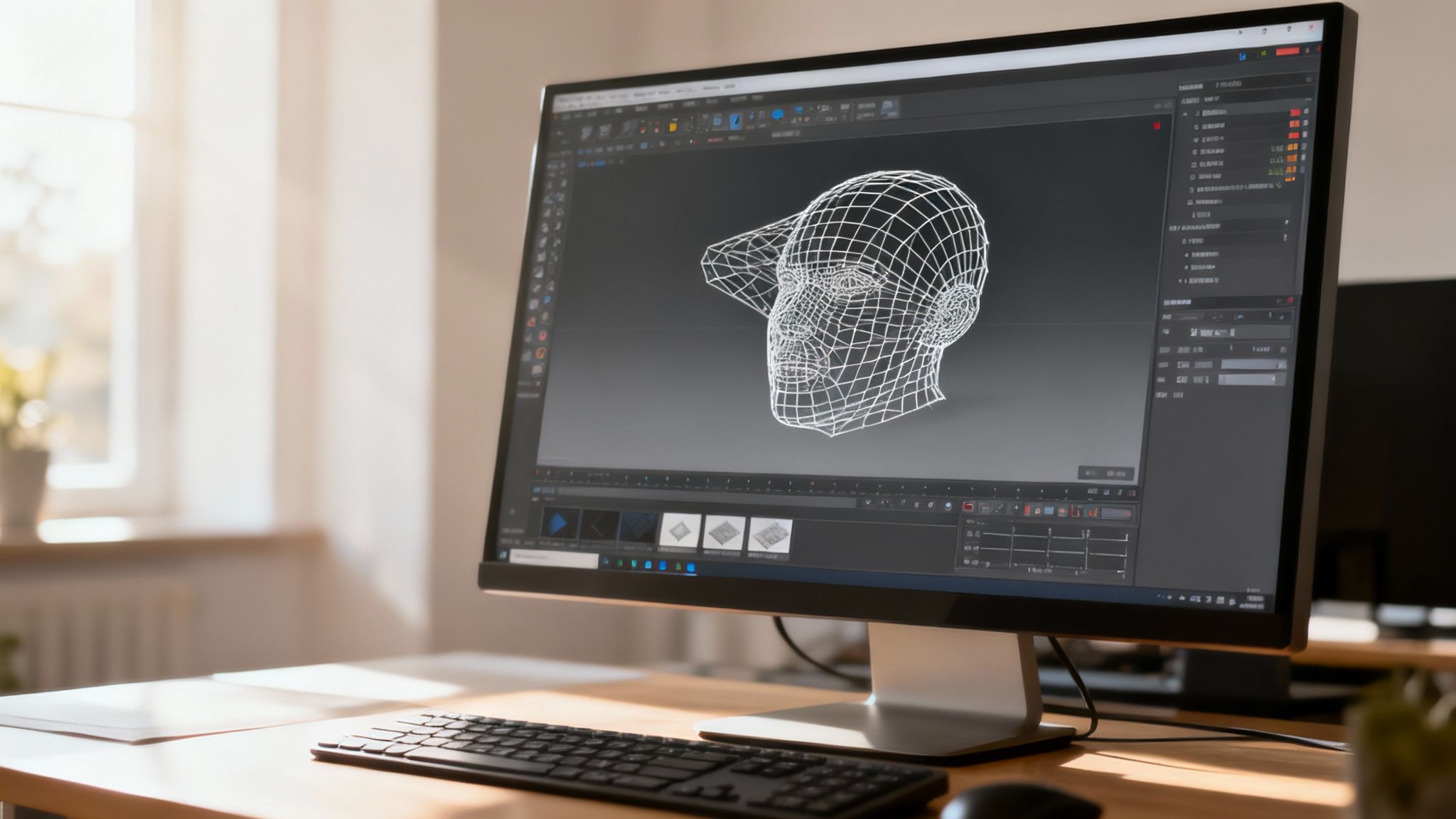Toggle the orange visibility box of the fourth outliner row

pos(1292,147)
